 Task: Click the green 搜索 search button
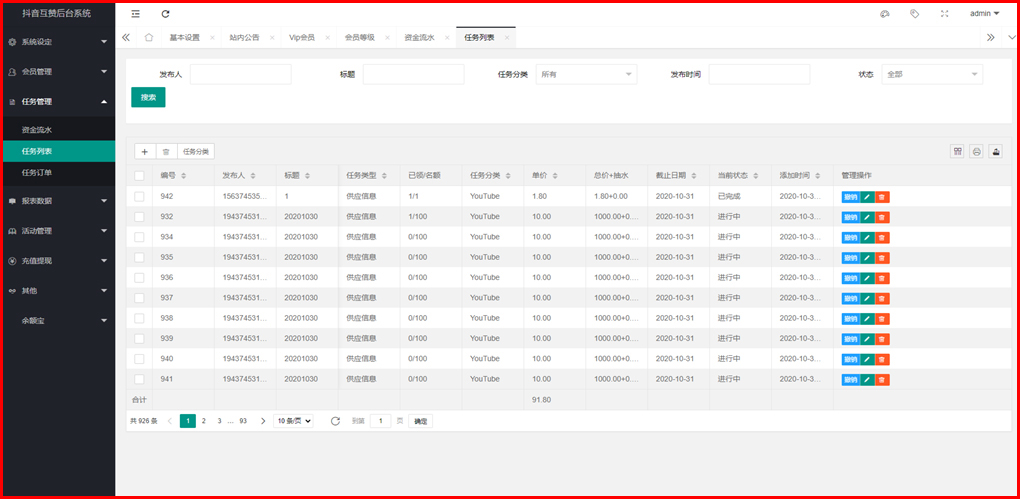coord(148,97)
